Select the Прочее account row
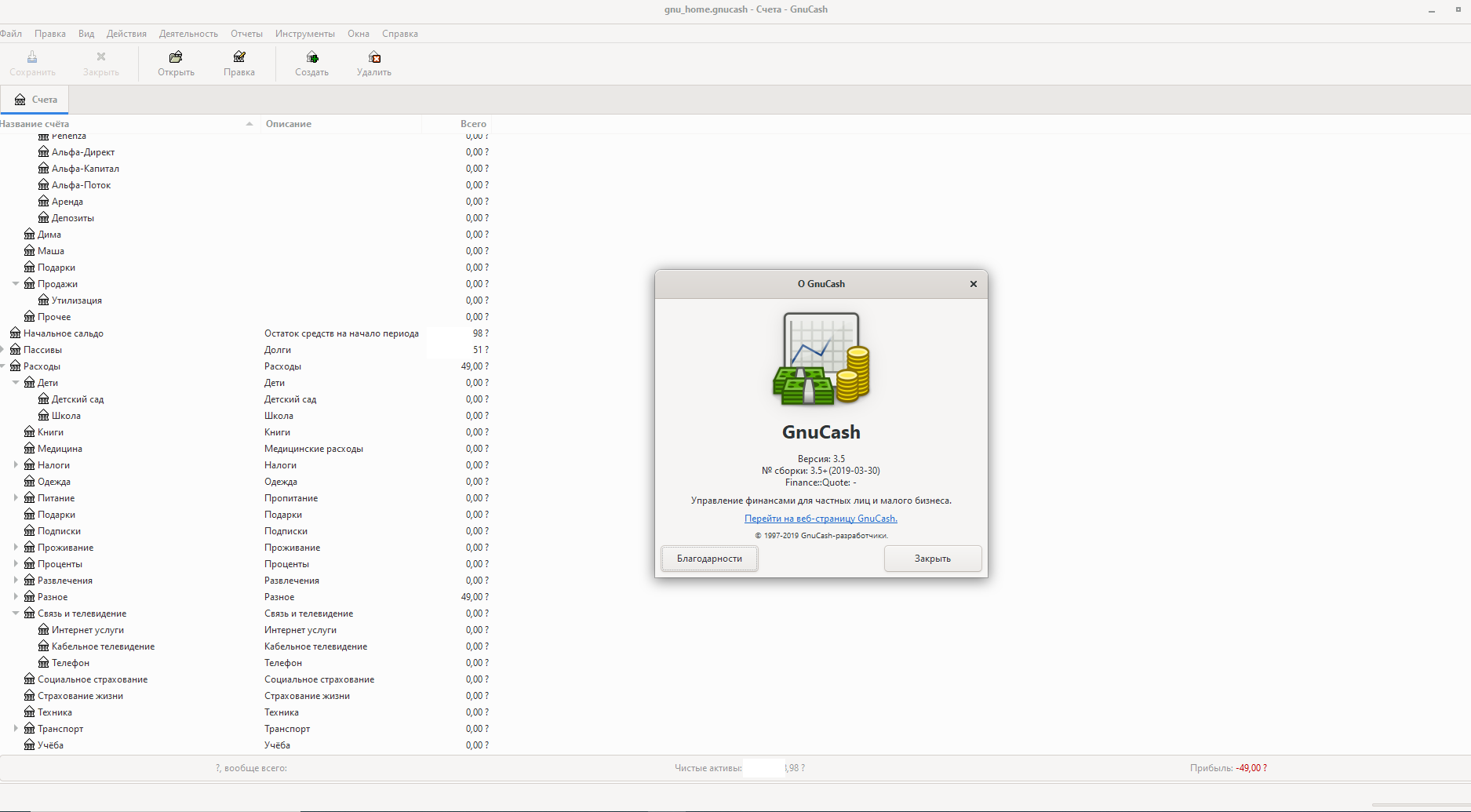 (246, 317)
